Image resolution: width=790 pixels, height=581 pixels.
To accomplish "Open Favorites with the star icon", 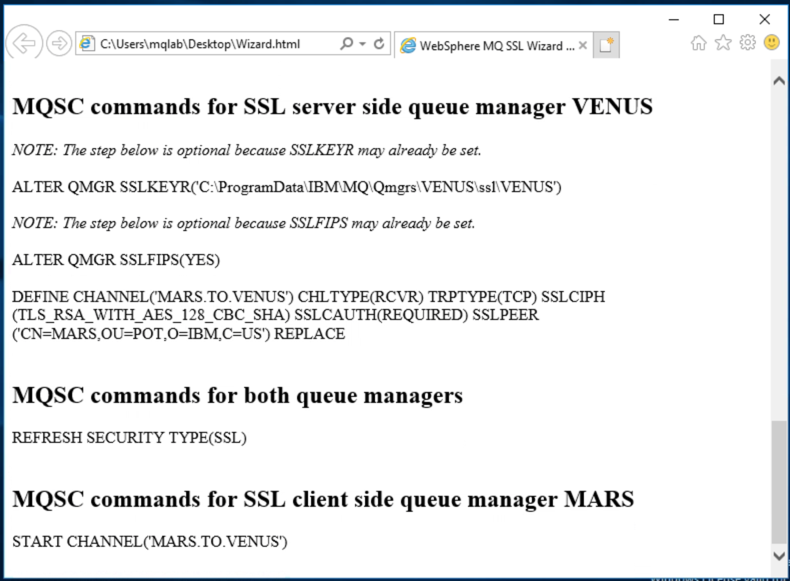I will point(723,43).
